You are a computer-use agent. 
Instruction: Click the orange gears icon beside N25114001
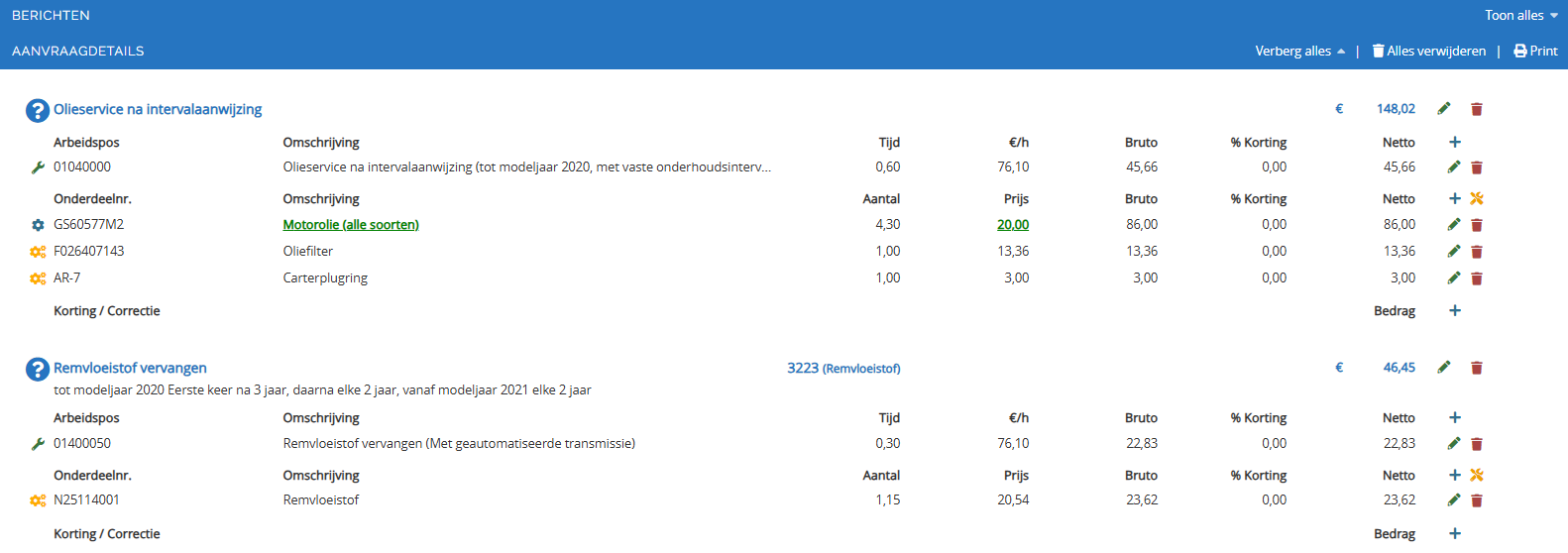pyautogui.click(x=38, y=500)
